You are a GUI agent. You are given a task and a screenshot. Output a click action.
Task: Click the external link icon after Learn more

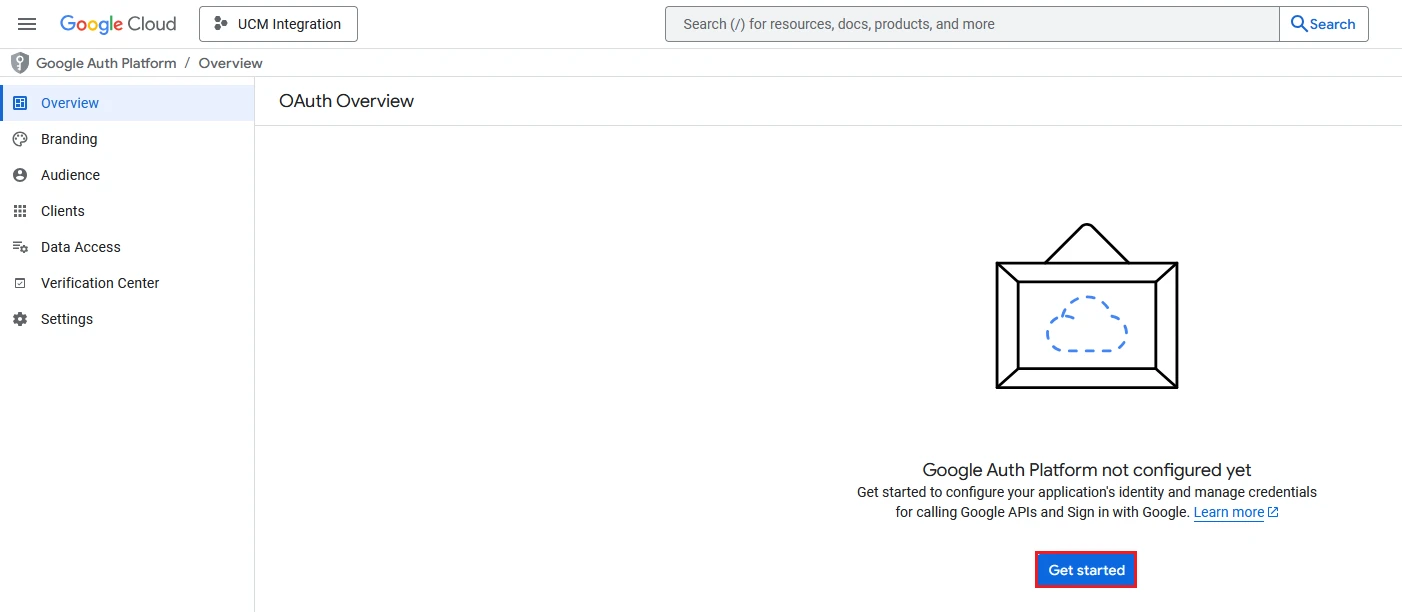1273,512
